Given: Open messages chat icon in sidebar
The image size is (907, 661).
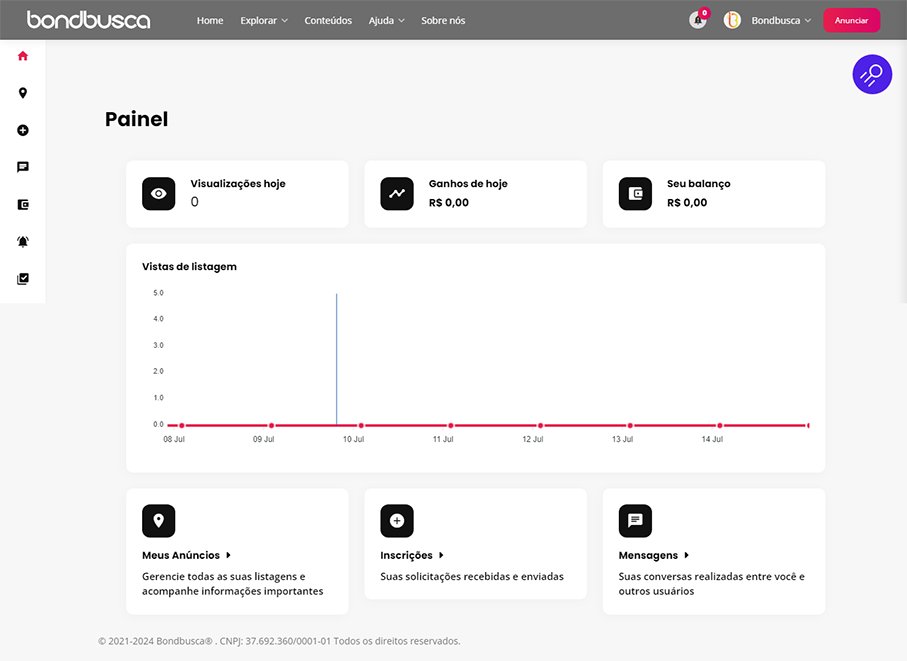Looking at the screenshot, I should click(23, 167).
